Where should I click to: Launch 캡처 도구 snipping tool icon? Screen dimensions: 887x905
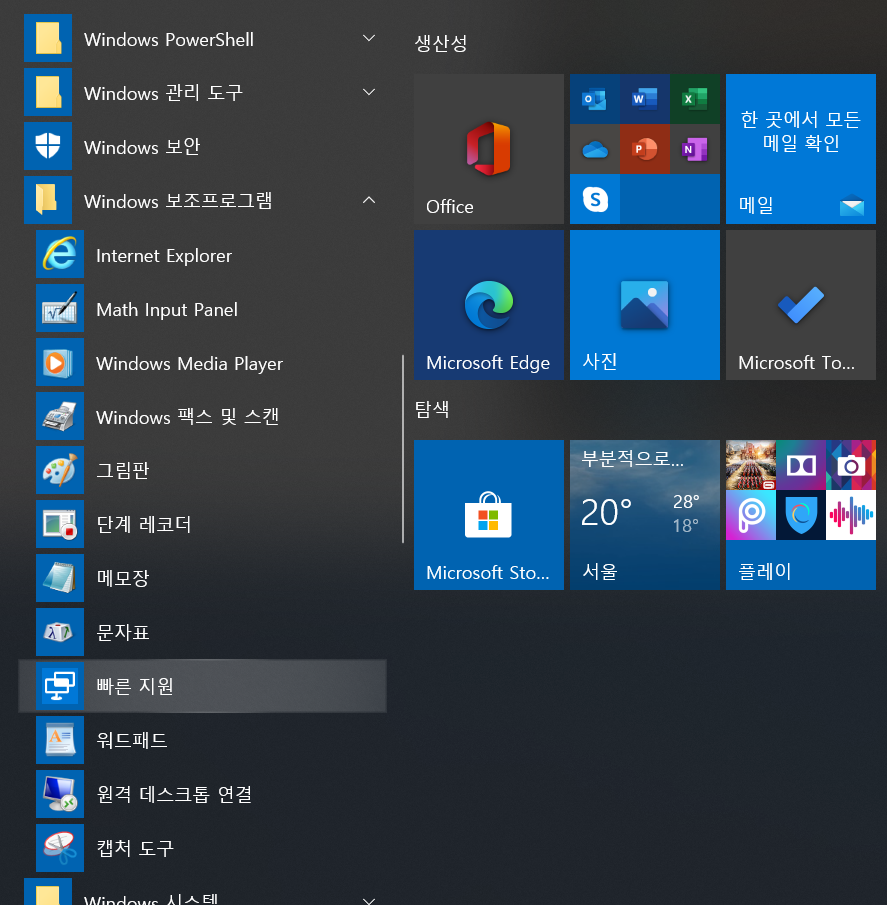coord(59,848)
